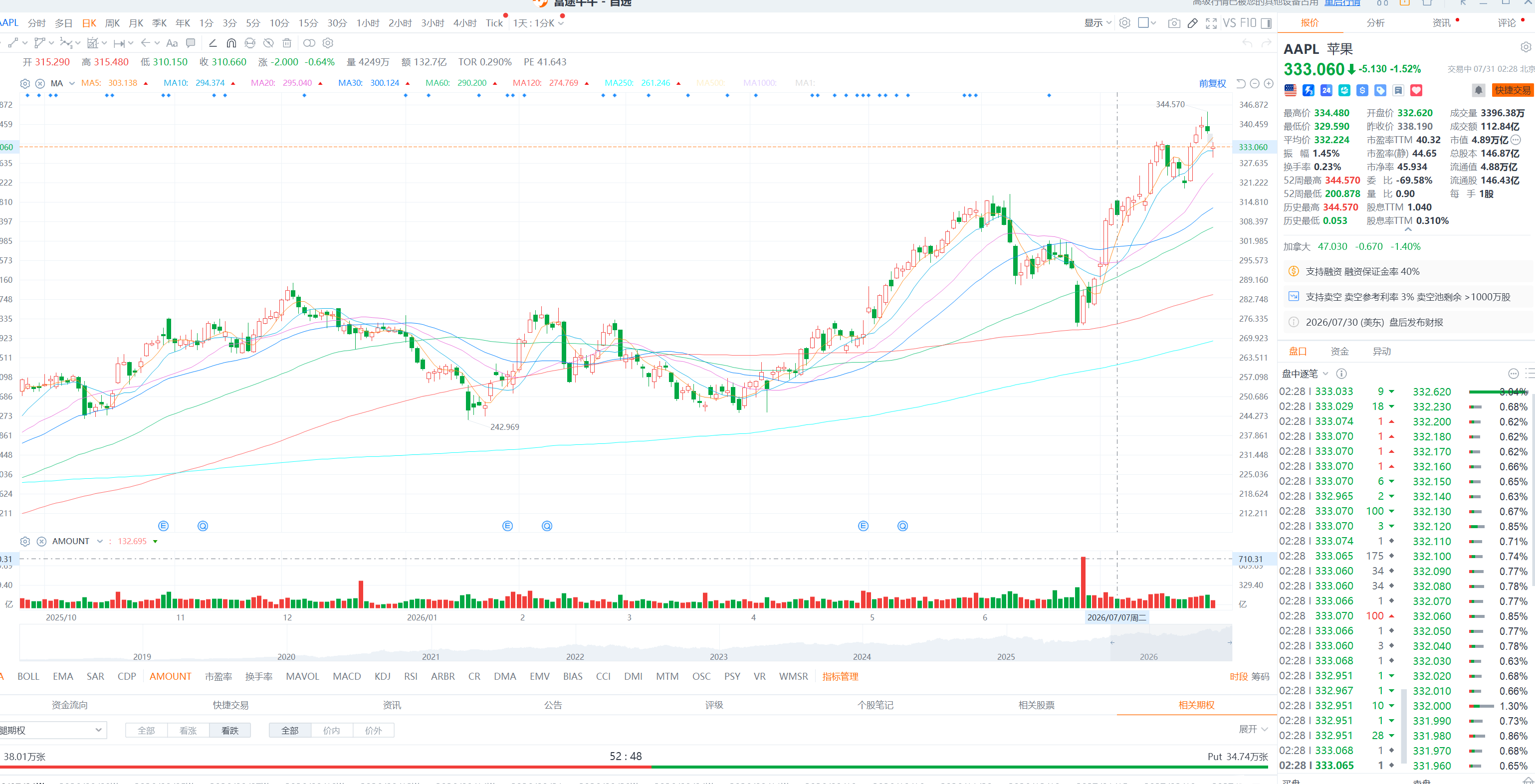Click 展开 to expand options panel
The image size is (1535, 784).
tap(1253, 729)
